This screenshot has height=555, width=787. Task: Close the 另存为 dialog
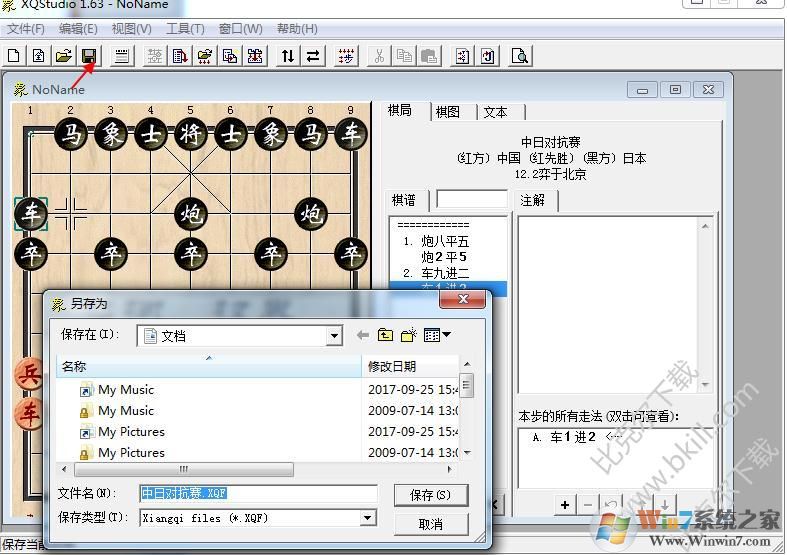pyautogui.click(x=462, y=300)
